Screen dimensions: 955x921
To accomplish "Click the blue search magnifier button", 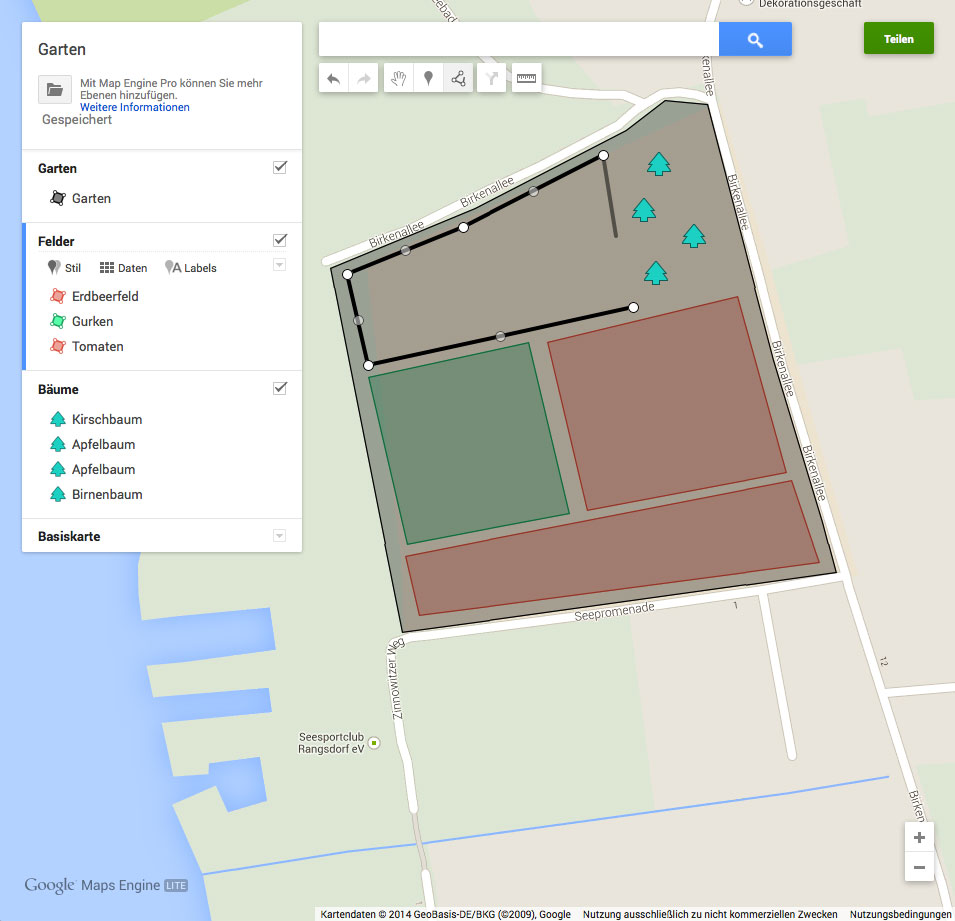I will coord(755,40).
